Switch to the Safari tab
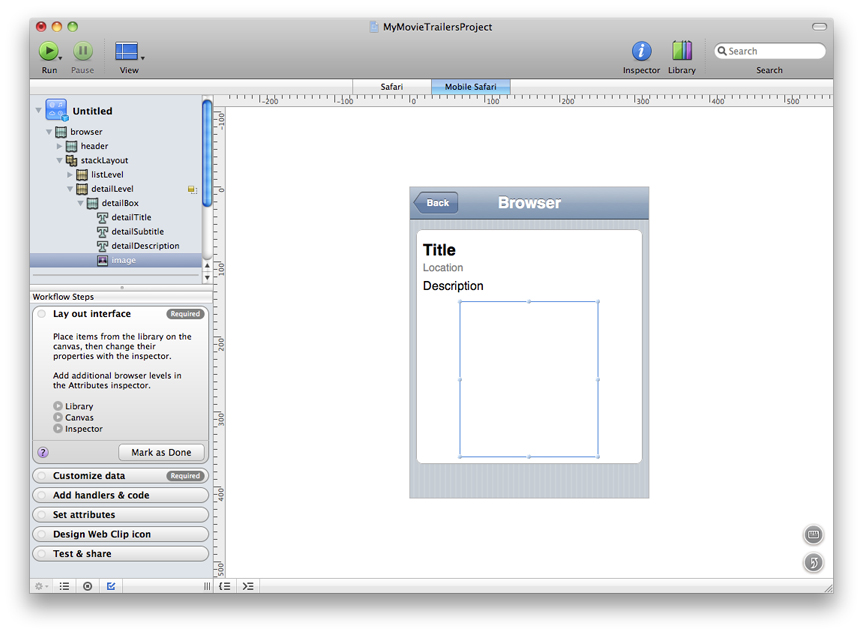 pos(392,87)
